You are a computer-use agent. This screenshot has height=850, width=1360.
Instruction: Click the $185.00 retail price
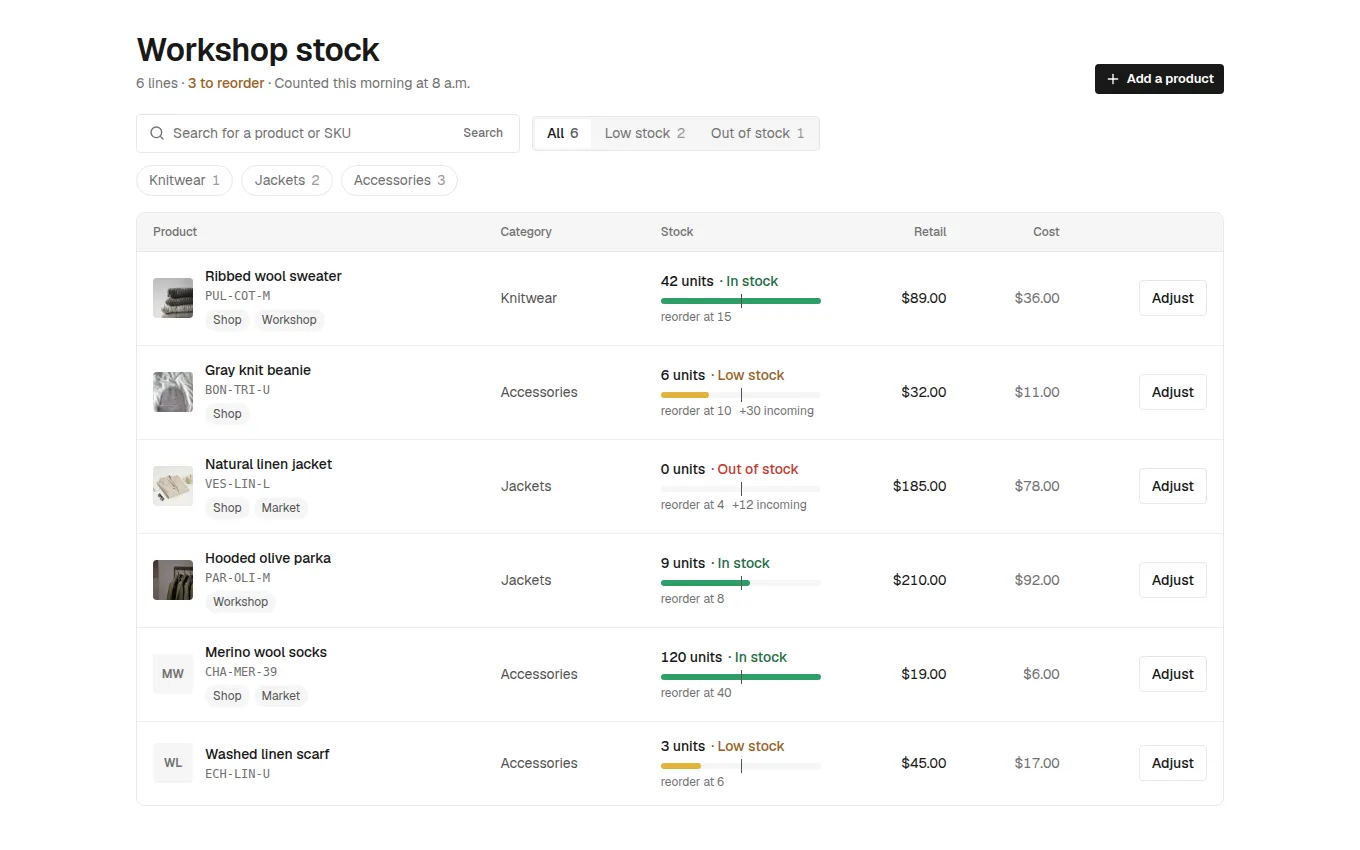[x=920, y=486]
